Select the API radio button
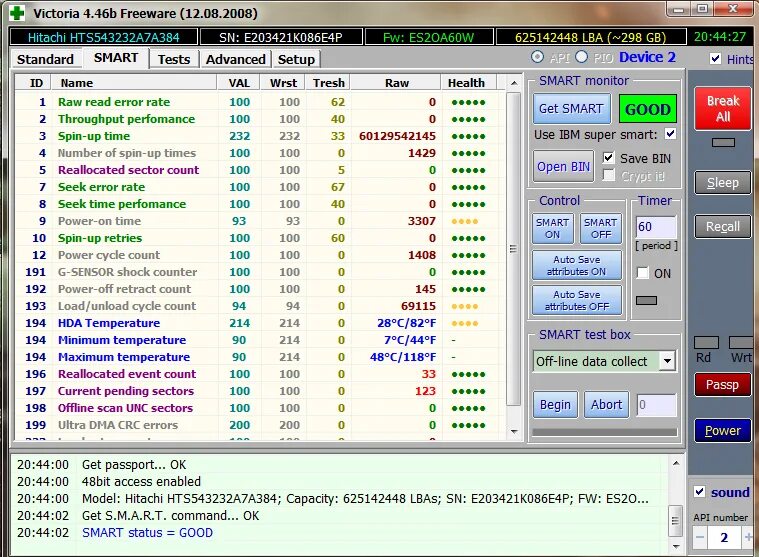759x557 pixels. coord(537,57)
